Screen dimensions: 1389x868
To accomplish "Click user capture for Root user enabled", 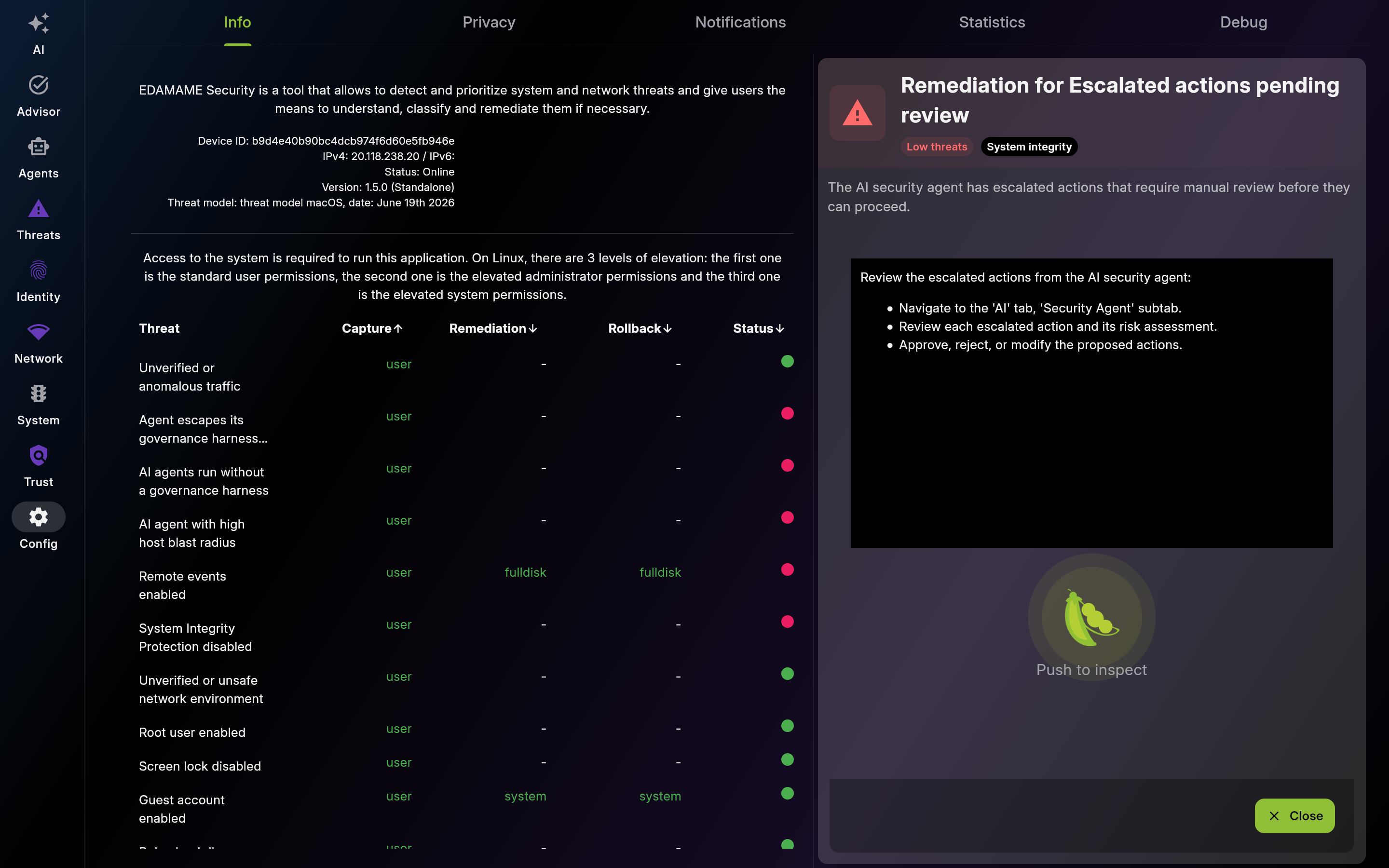I will [x=399, y=729].
